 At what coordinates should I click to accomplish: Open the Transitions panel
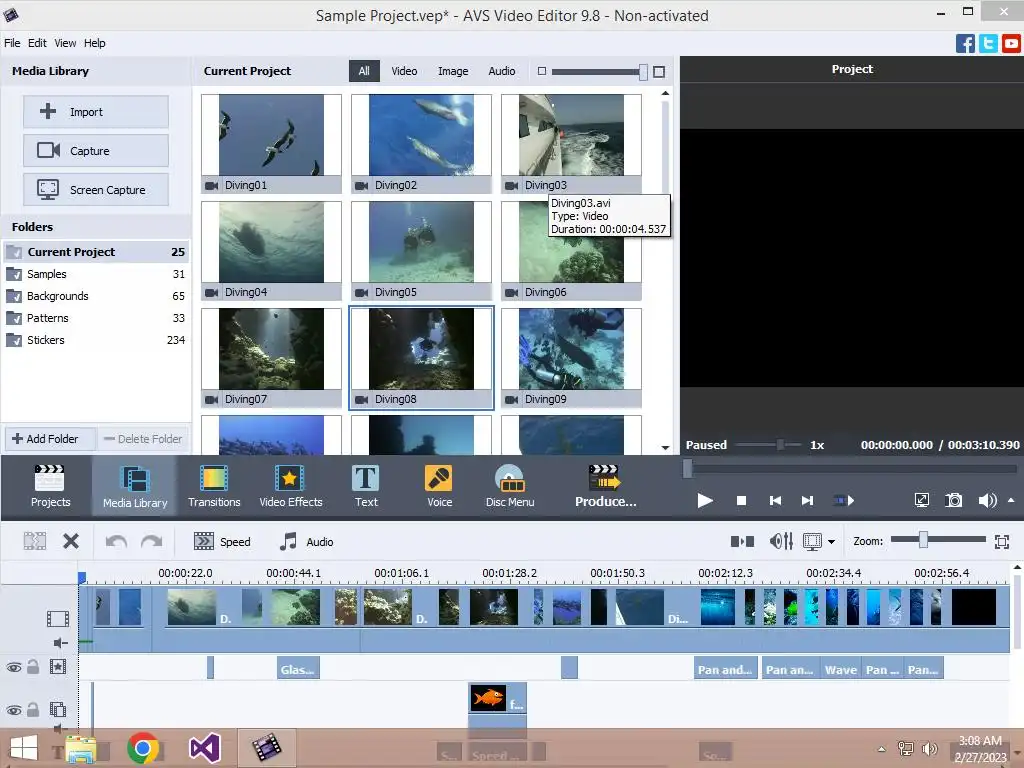pyautogui.click(x=214, y=486)
